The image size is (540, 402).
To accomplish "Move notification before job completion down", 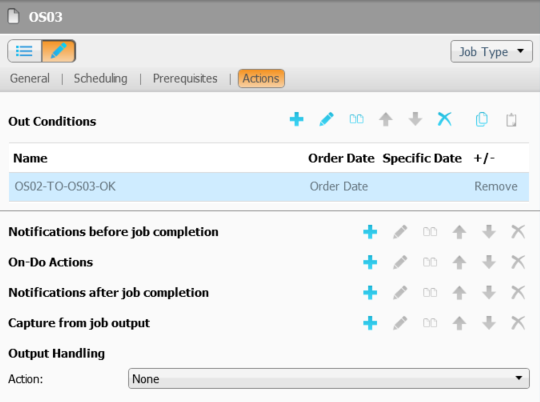I will pos(489,232).
